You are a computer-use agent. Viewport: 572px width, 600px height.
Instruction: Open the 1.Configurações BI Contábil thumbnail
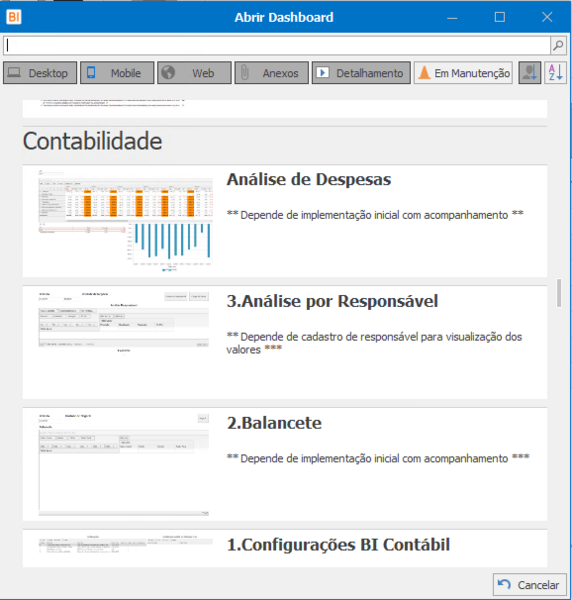coord(125,545)
